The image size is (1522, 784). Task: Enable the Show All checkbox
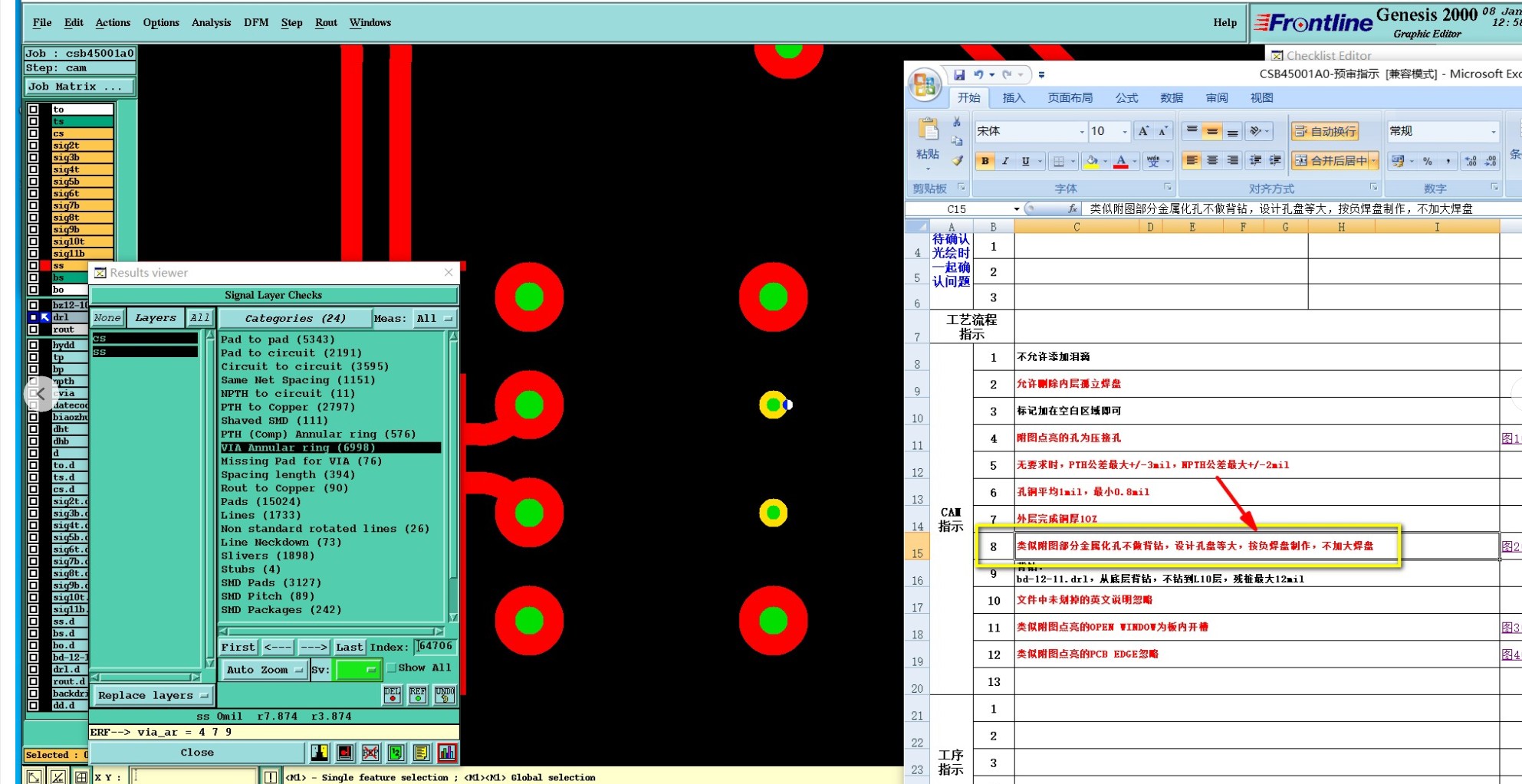click(x=392, y=668)
